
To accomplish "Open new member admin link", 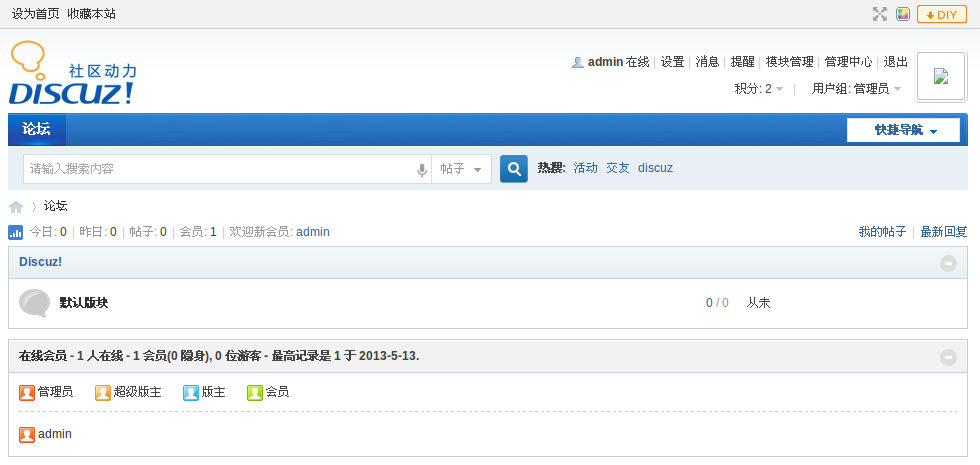I will [312, 232].
